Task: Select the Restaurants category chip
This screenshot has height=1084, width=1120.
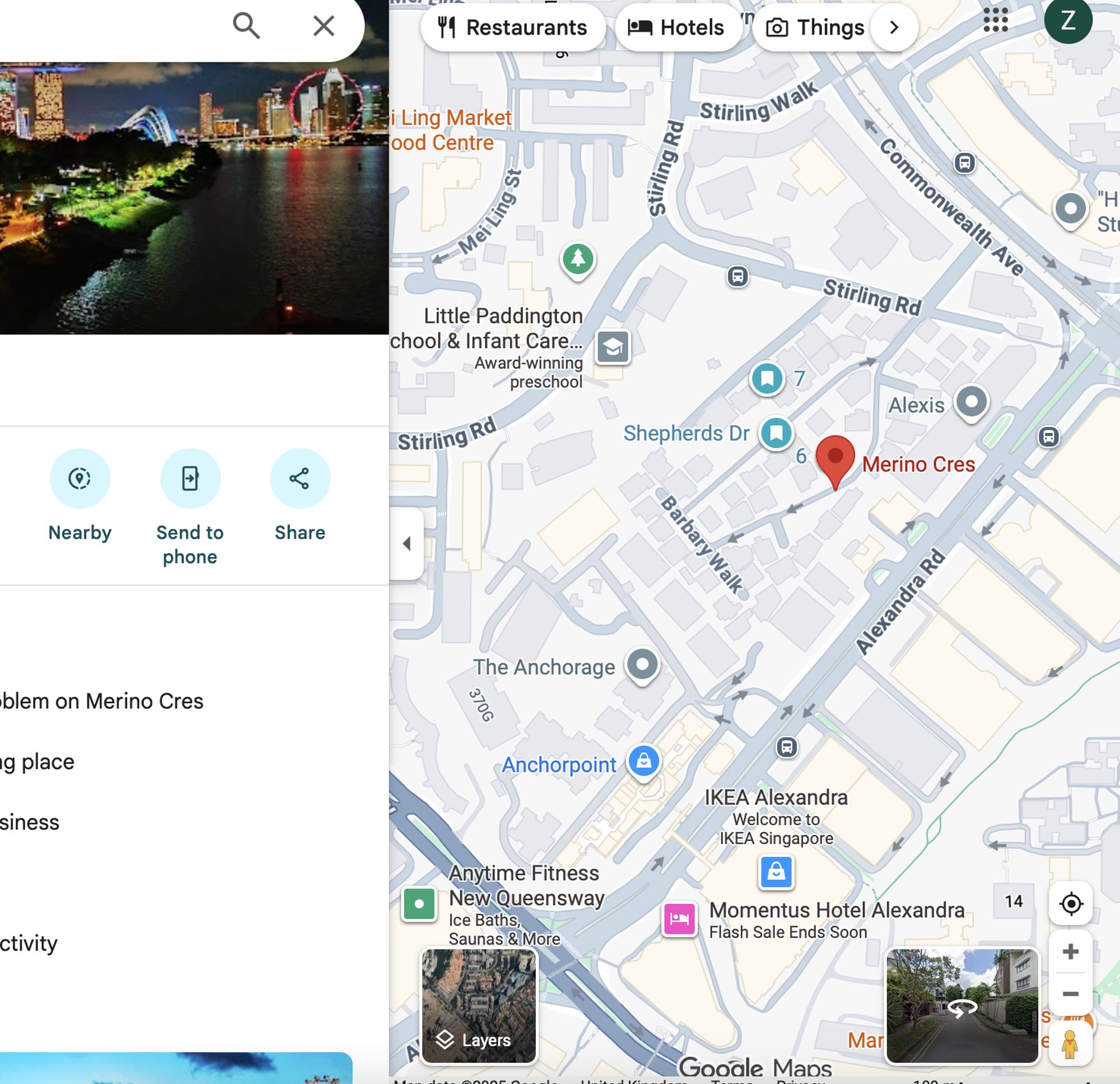Action: coord(512,27)
